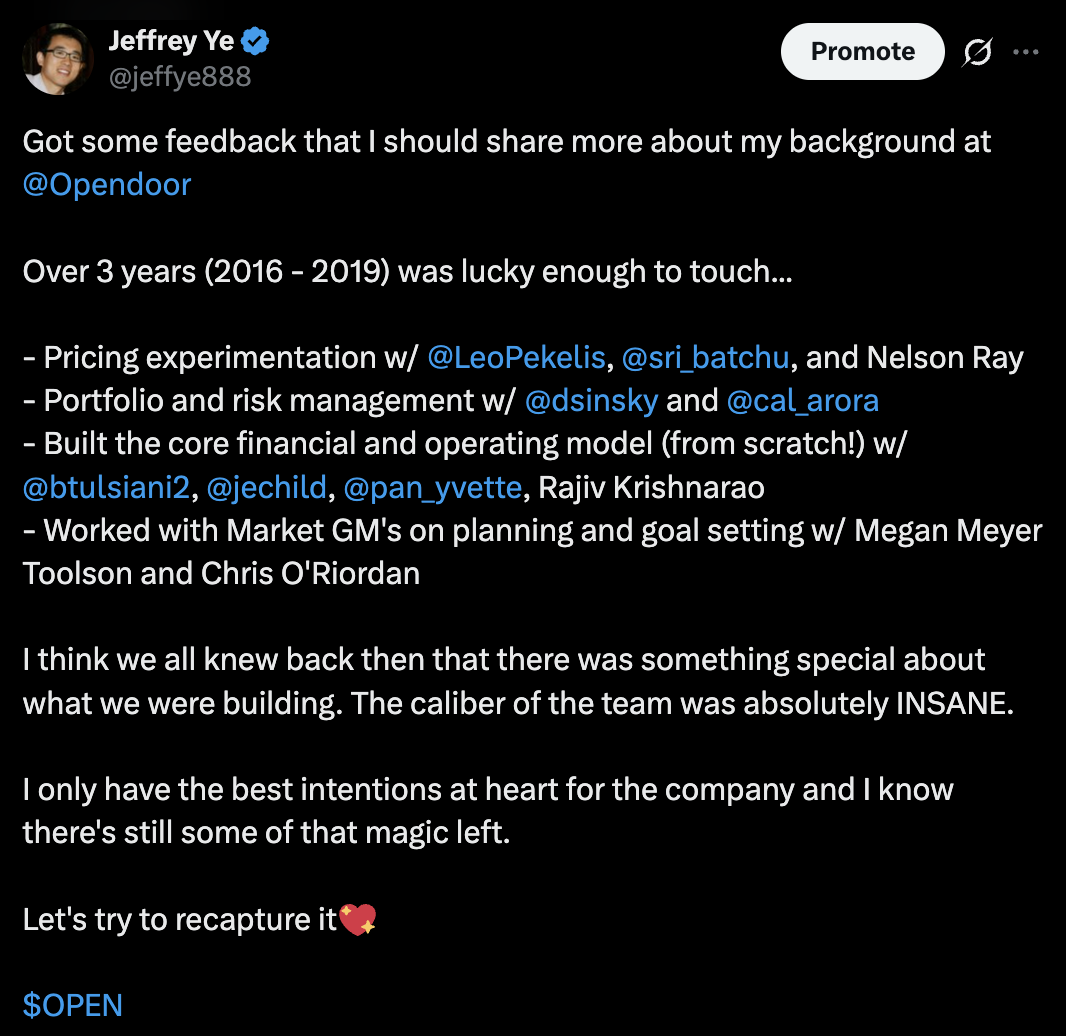Click the Grok slash-circle icon
This screenshot has width=1066, height=1036.
[977, 52]
